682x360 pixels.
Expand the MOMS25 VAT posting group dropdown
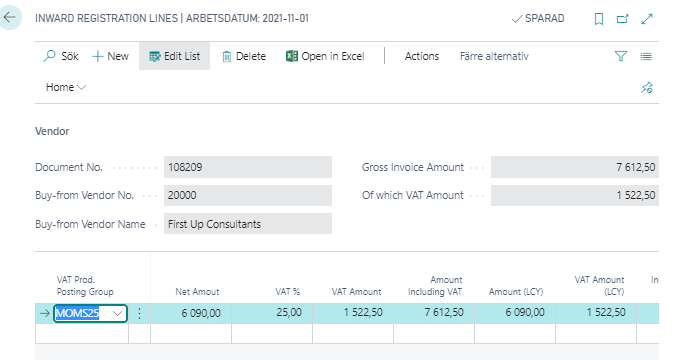(117, 313)
